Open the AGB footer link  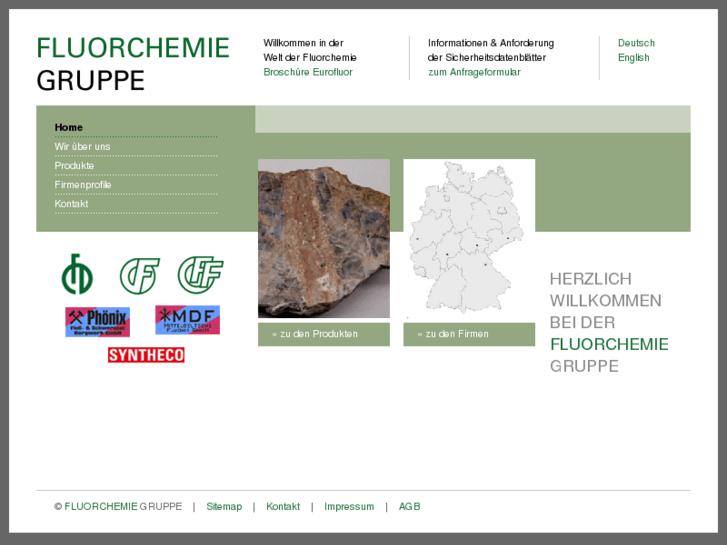click(x=409, y=507)
